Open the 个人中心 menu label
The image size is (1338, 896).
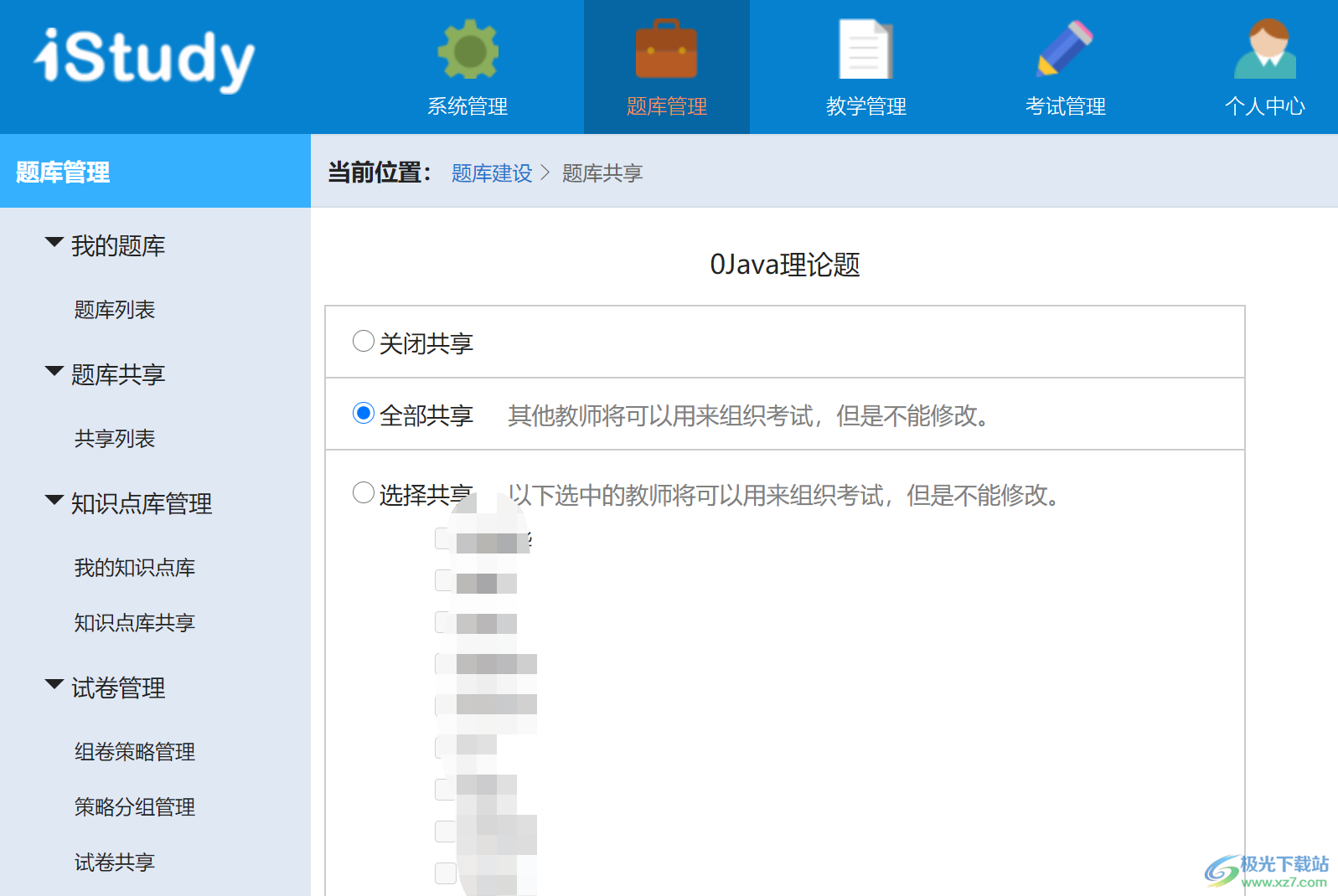pyautogui.click(x=1265, y=106)
